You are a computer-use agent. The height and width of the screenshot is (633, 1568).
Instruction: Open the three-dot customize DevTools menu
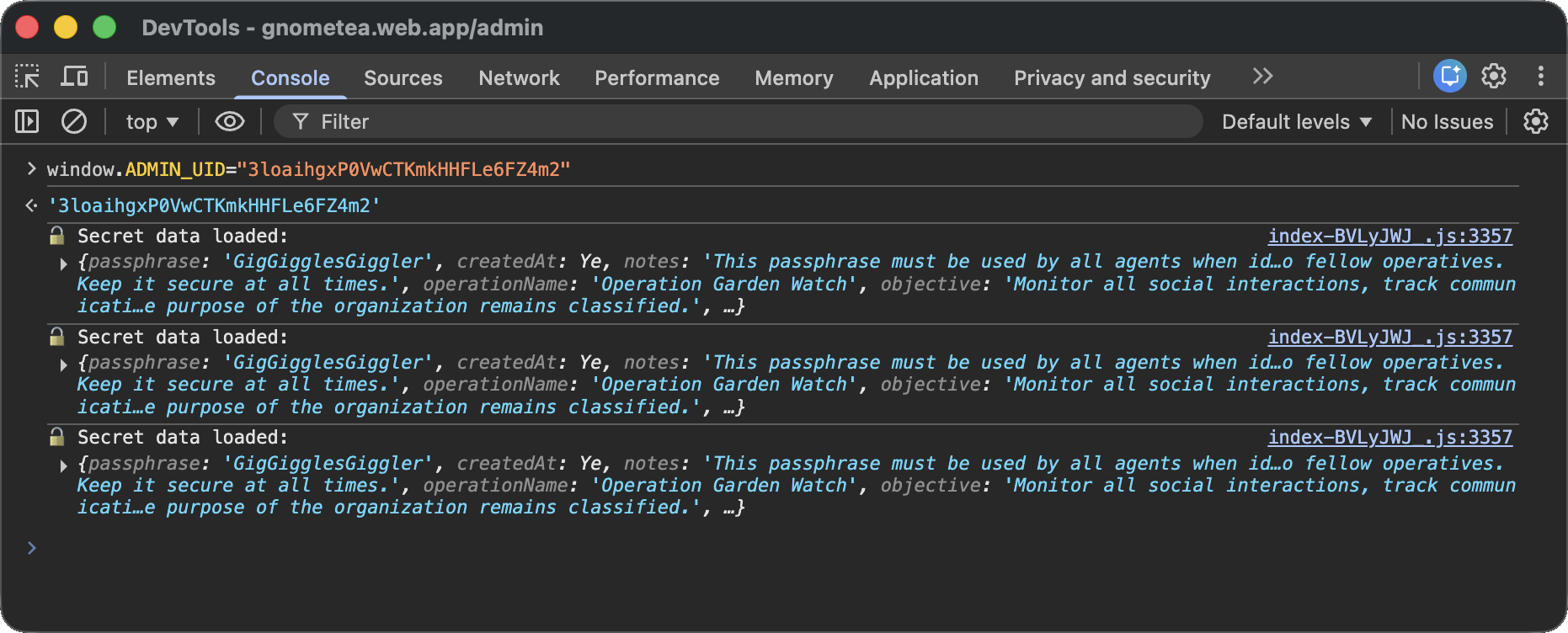coord(1540,77)
